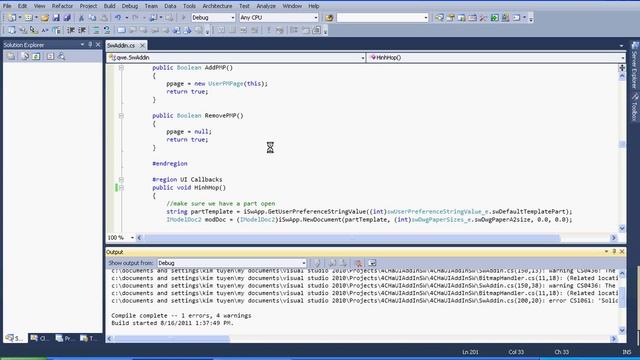The image size is (640, 360).
Task: Open the Toolbox side tab
Action: 635,107
